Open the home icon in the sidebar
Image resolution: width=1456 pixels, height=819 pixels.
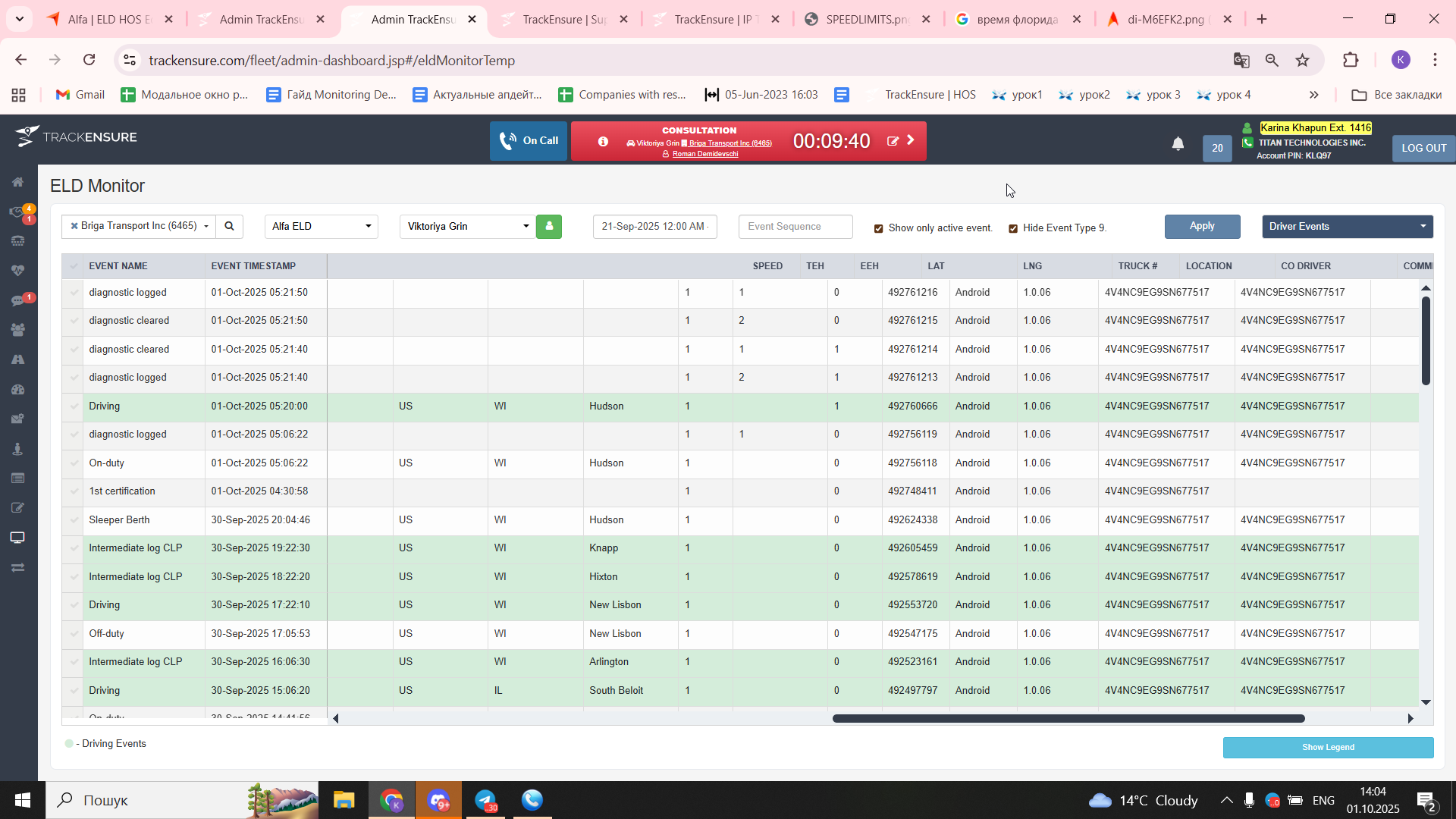tap(18, 182)
